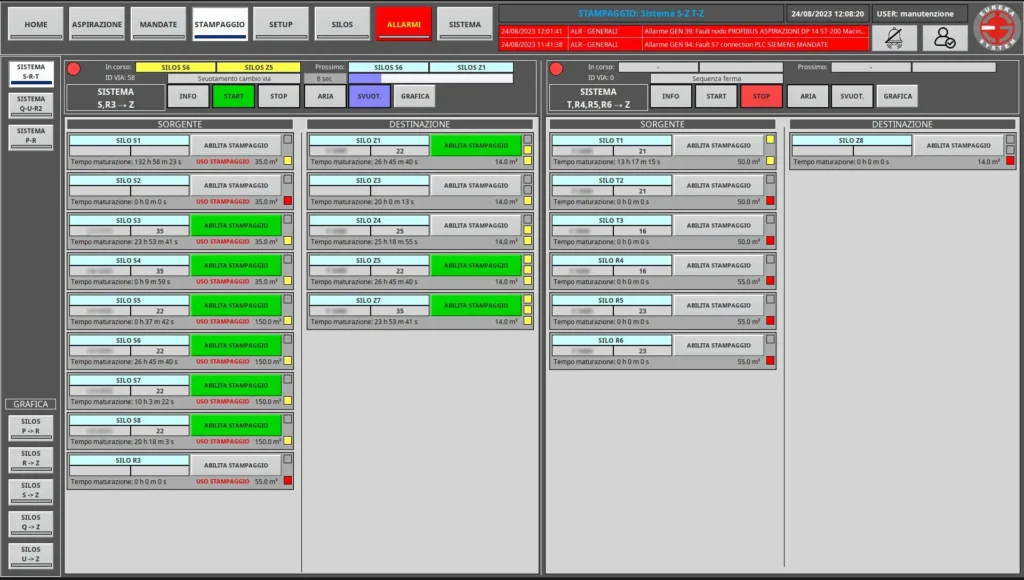This screenshot has width=1024, height=580.
Task: Switch to the SILOS tab
Action: [342, 24]
